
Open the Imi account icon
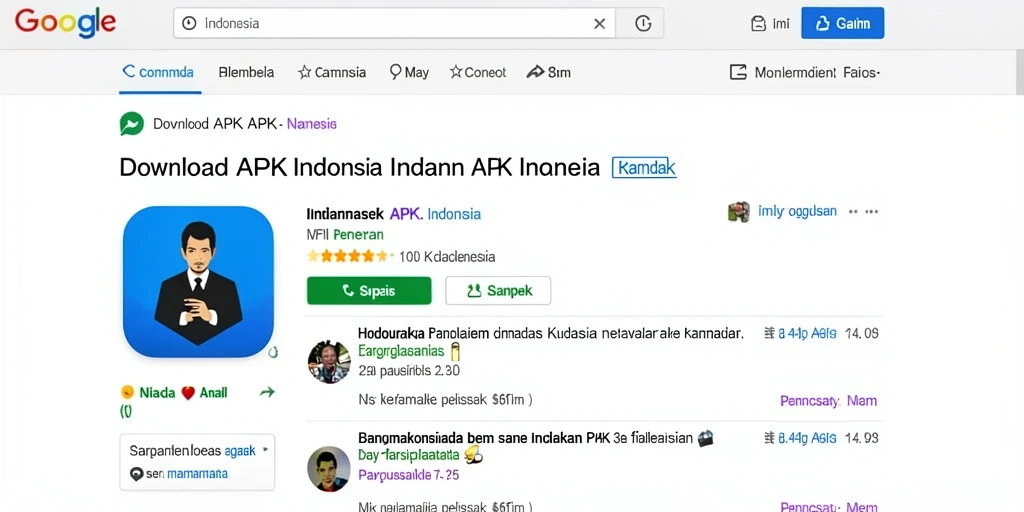click(758, 24)
